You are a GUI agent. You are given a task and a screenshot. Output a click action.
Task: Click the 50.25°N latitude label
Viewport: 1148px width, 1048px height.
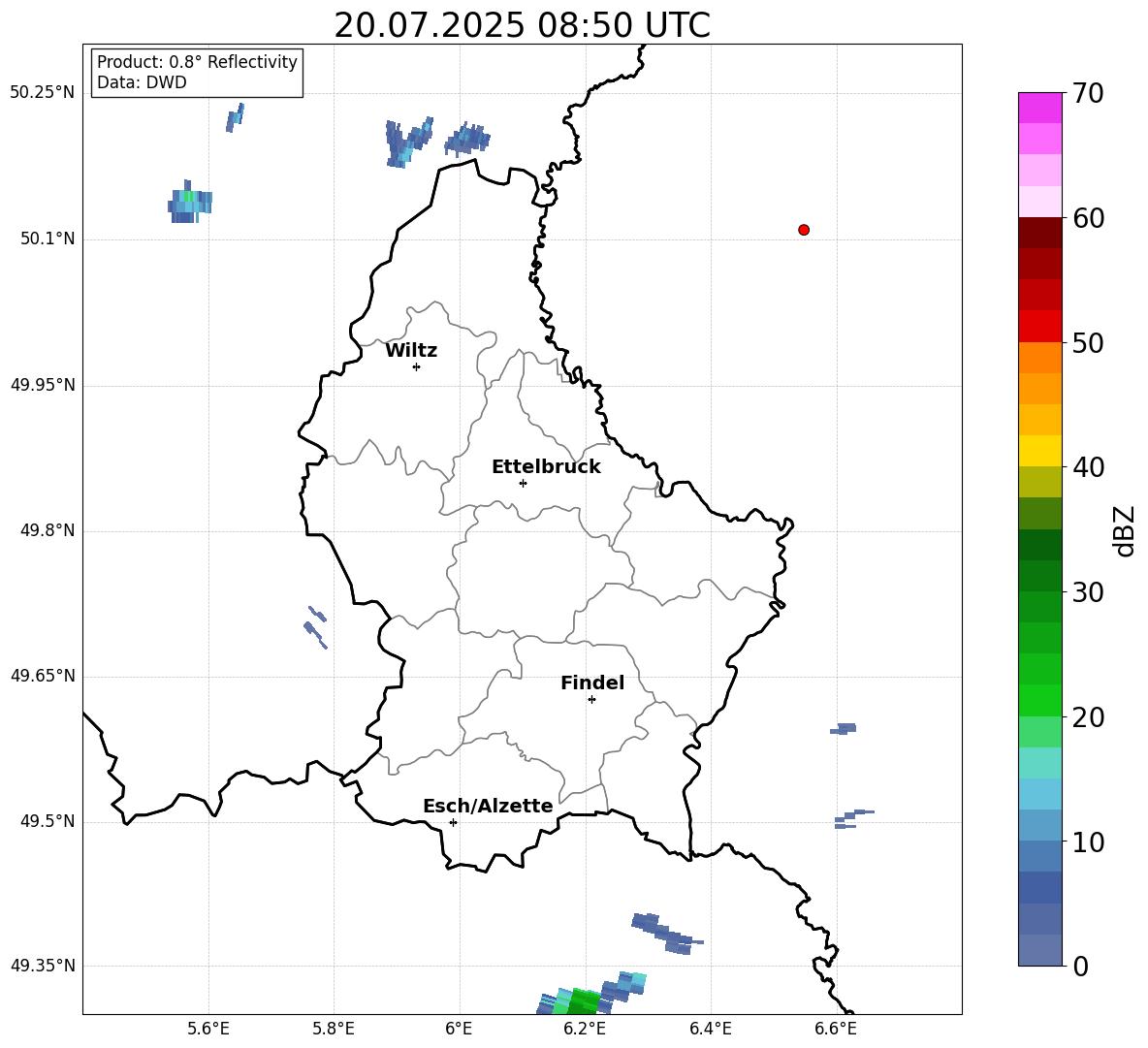[43, 93]
